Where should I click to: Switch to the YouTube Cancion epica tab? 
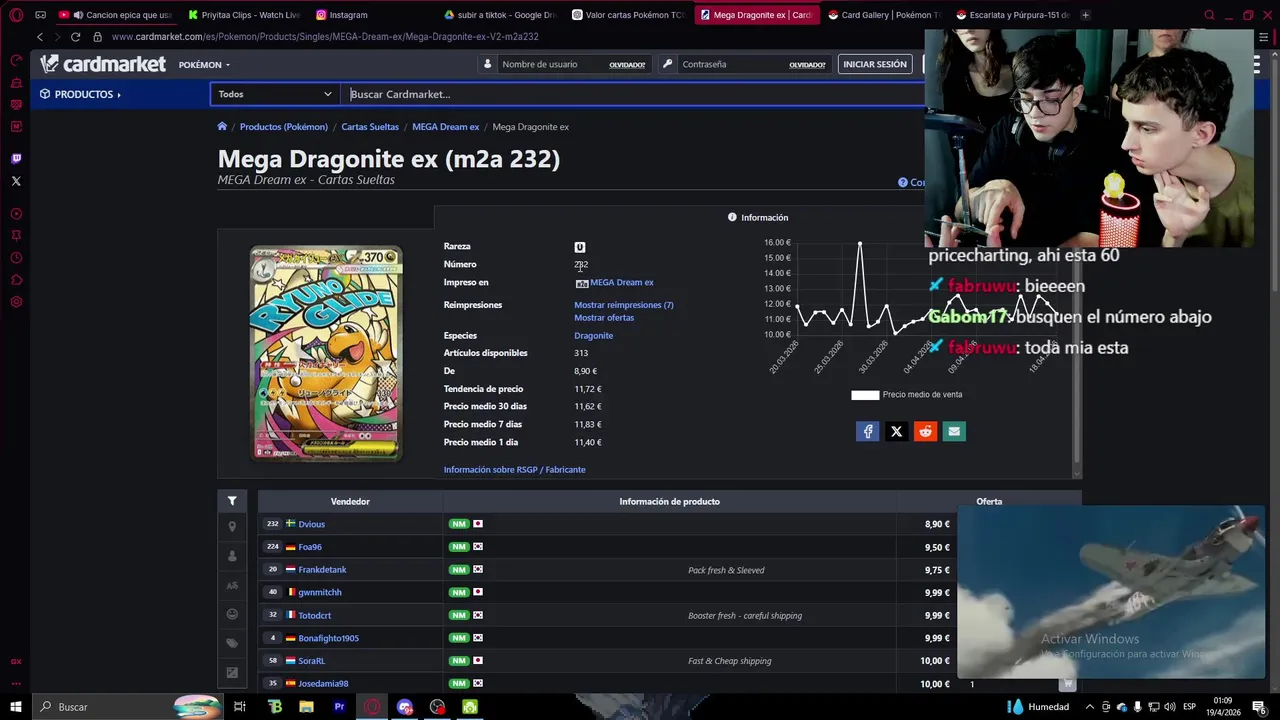click(115, 15)
